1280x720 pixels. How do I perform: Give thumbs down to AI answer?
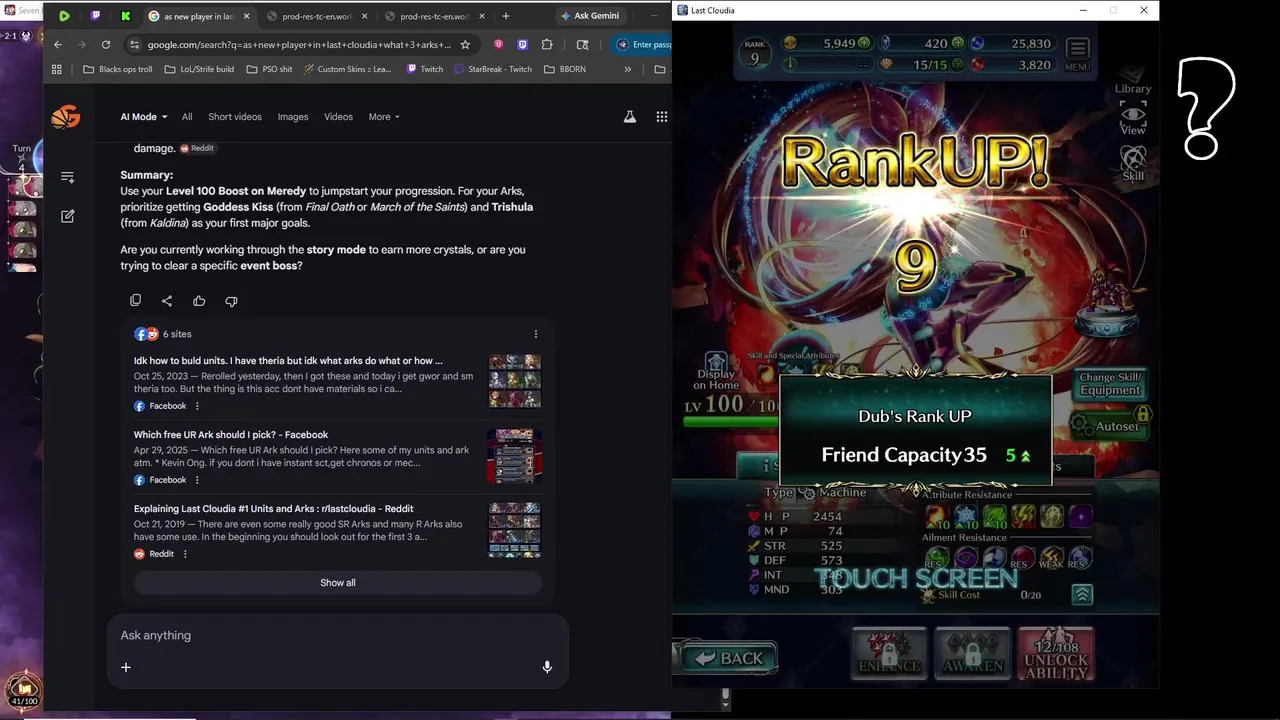tap(231, 300)
